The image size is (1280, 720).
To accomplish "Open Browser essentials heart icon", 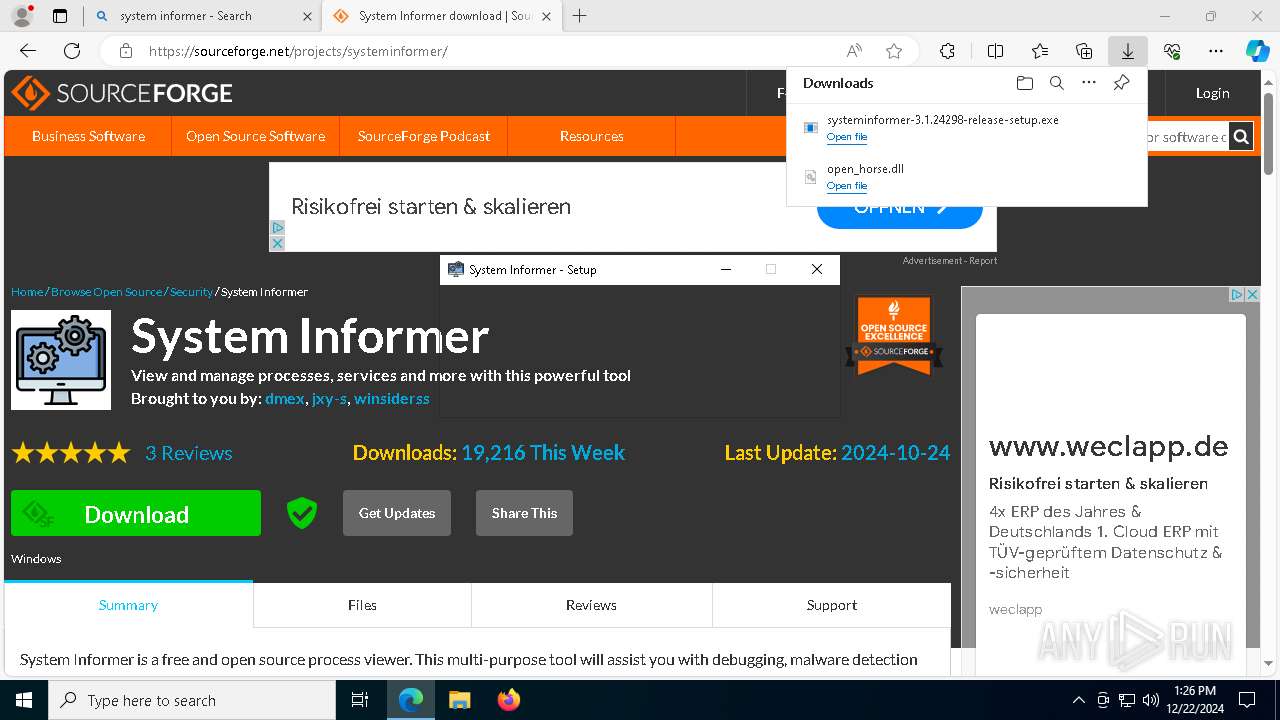I will pos(1172,51).
